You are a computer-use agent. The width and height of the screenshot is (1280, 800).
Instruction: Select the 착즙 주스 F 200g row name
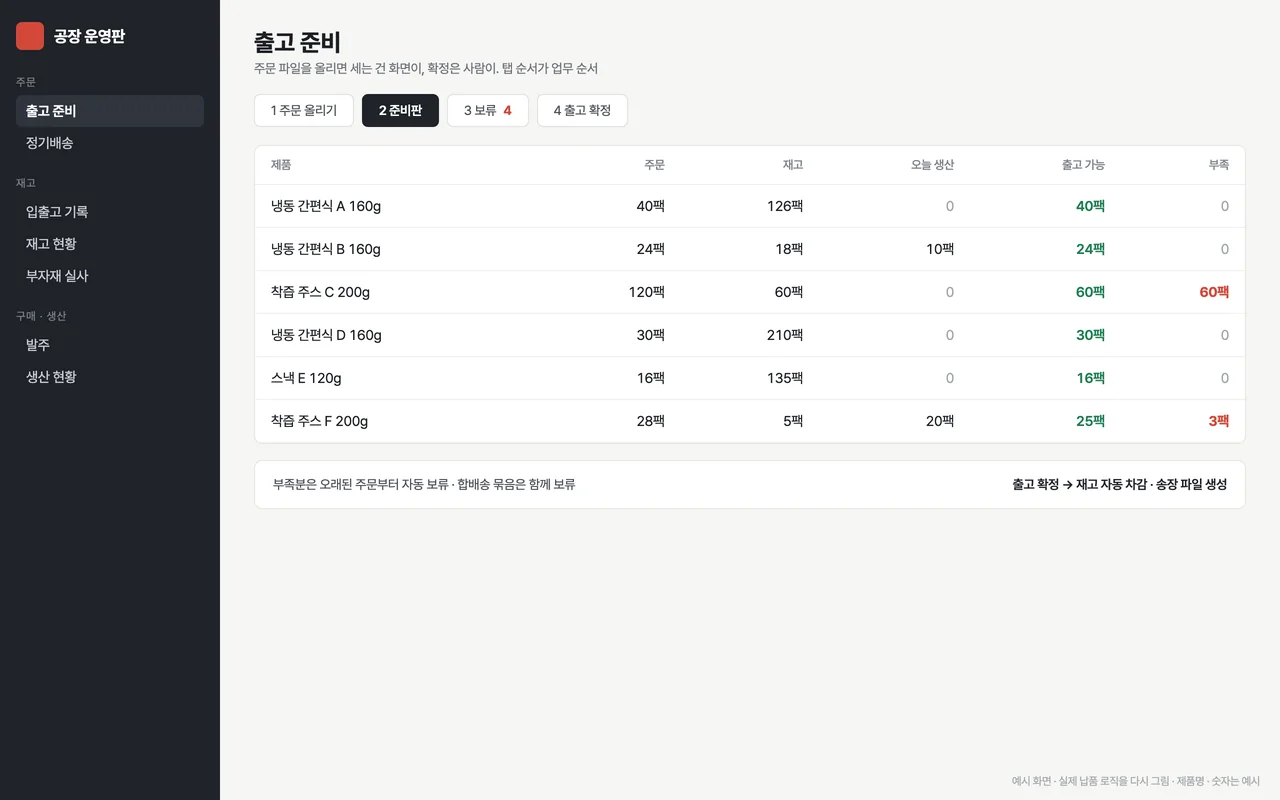coord(319,421)
